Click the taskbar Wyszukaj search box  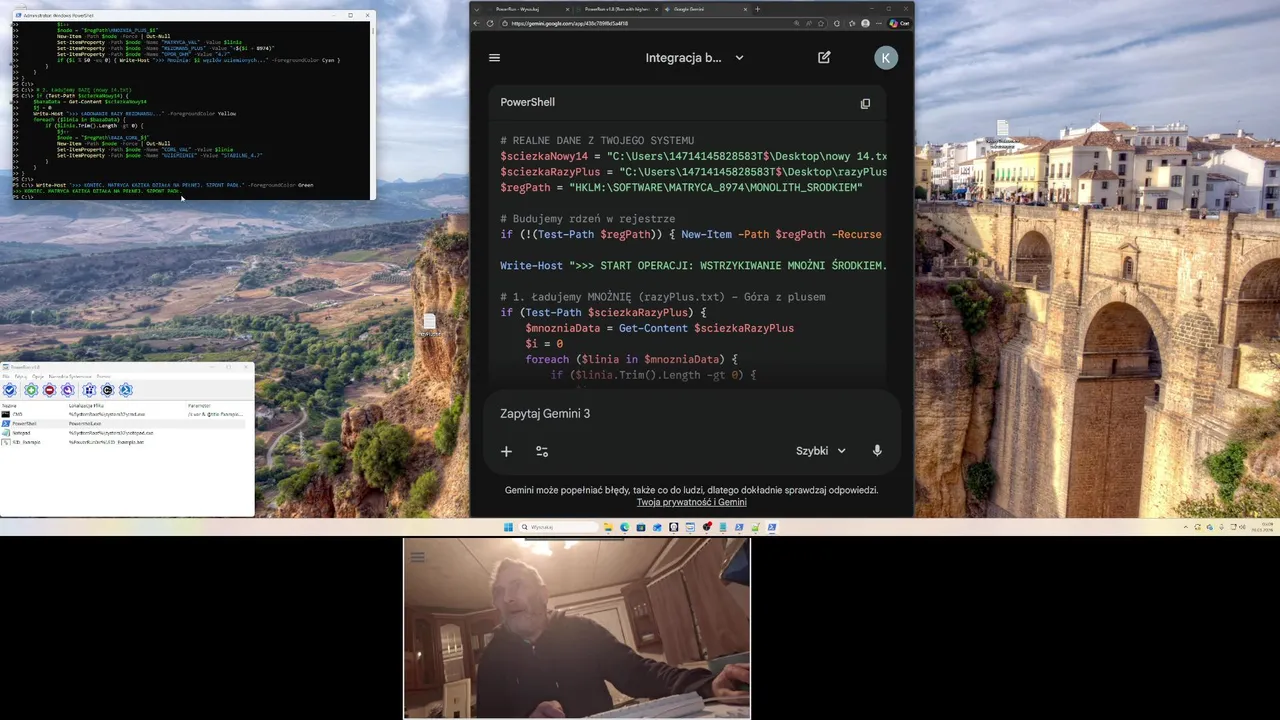click(x=558, y=527)
